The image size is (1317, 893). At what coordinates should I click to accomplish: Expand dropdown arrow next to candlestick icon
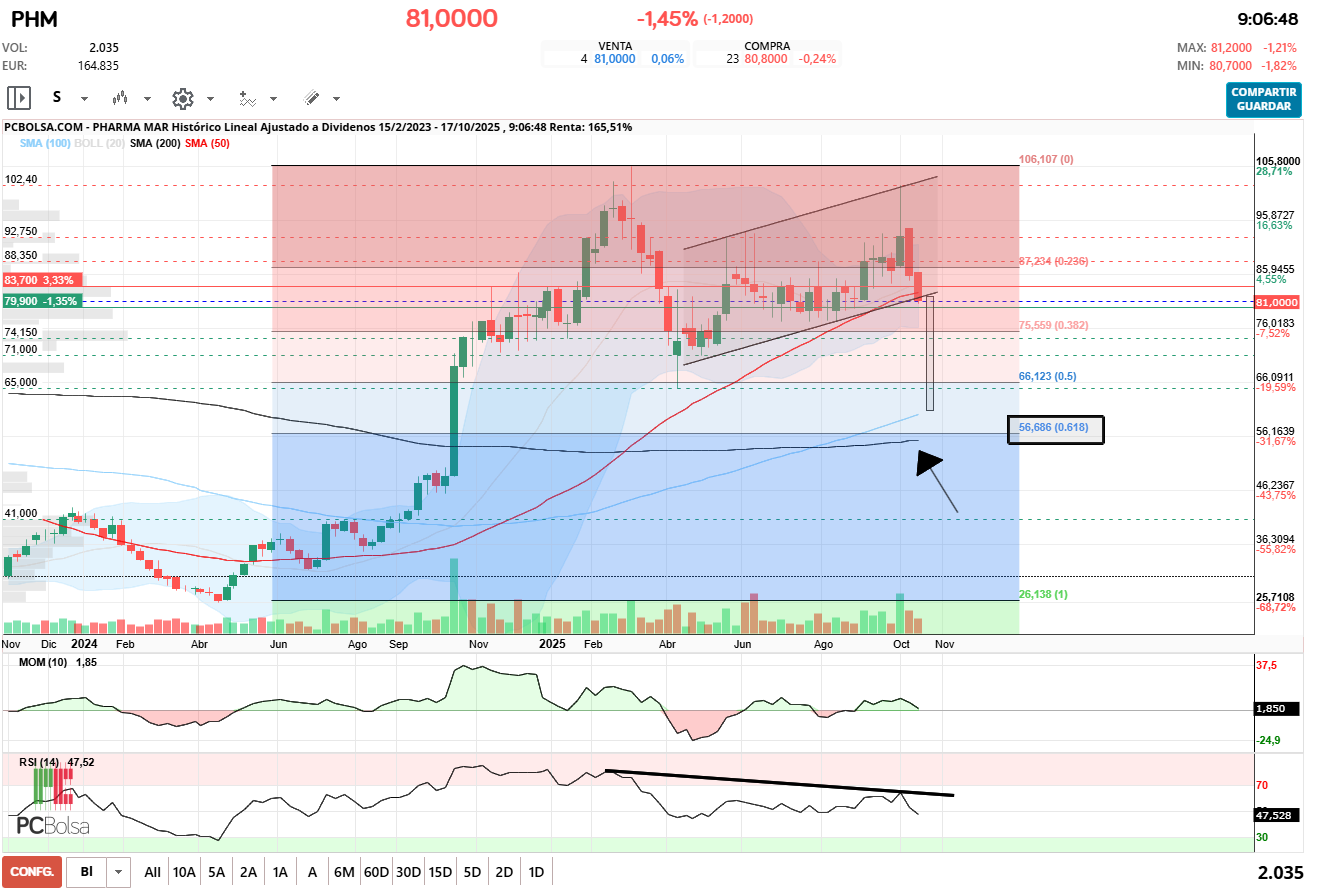click(147, 99)
